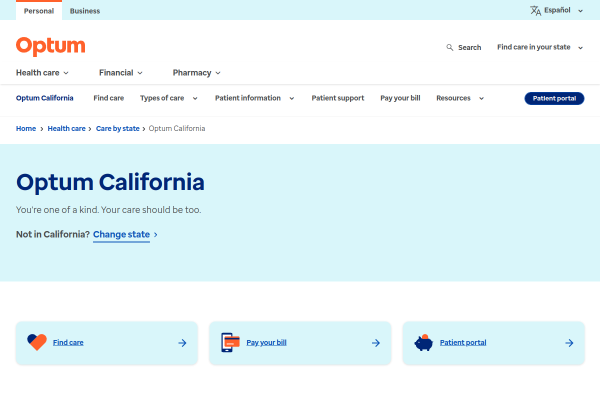Expand the Financial menu
Viewport: 600px width, 400px height.
tap(121, 73)
